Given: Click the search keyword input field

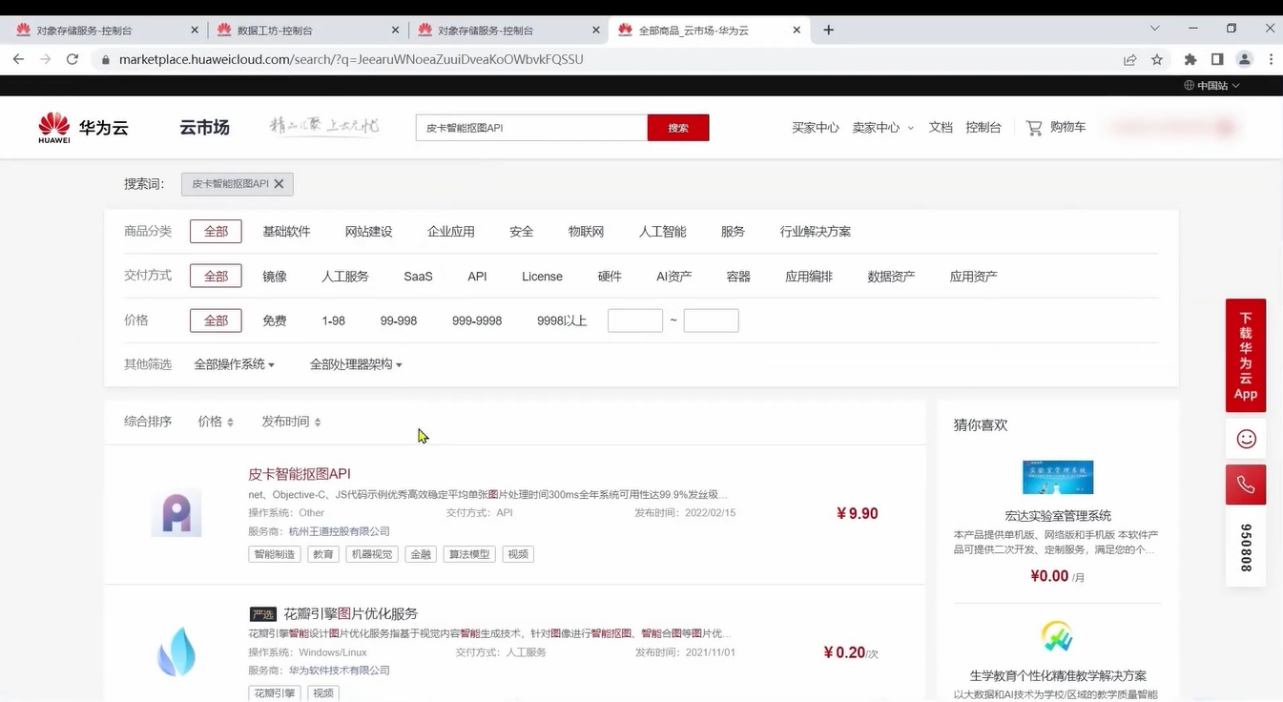Looking at the screenshot, I should [532, 127].
